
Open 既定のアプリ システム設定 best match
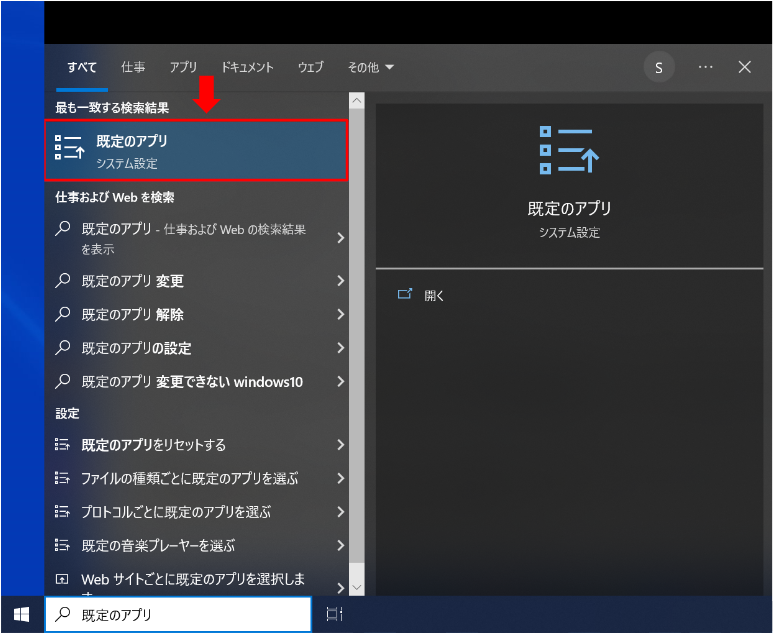196,150
